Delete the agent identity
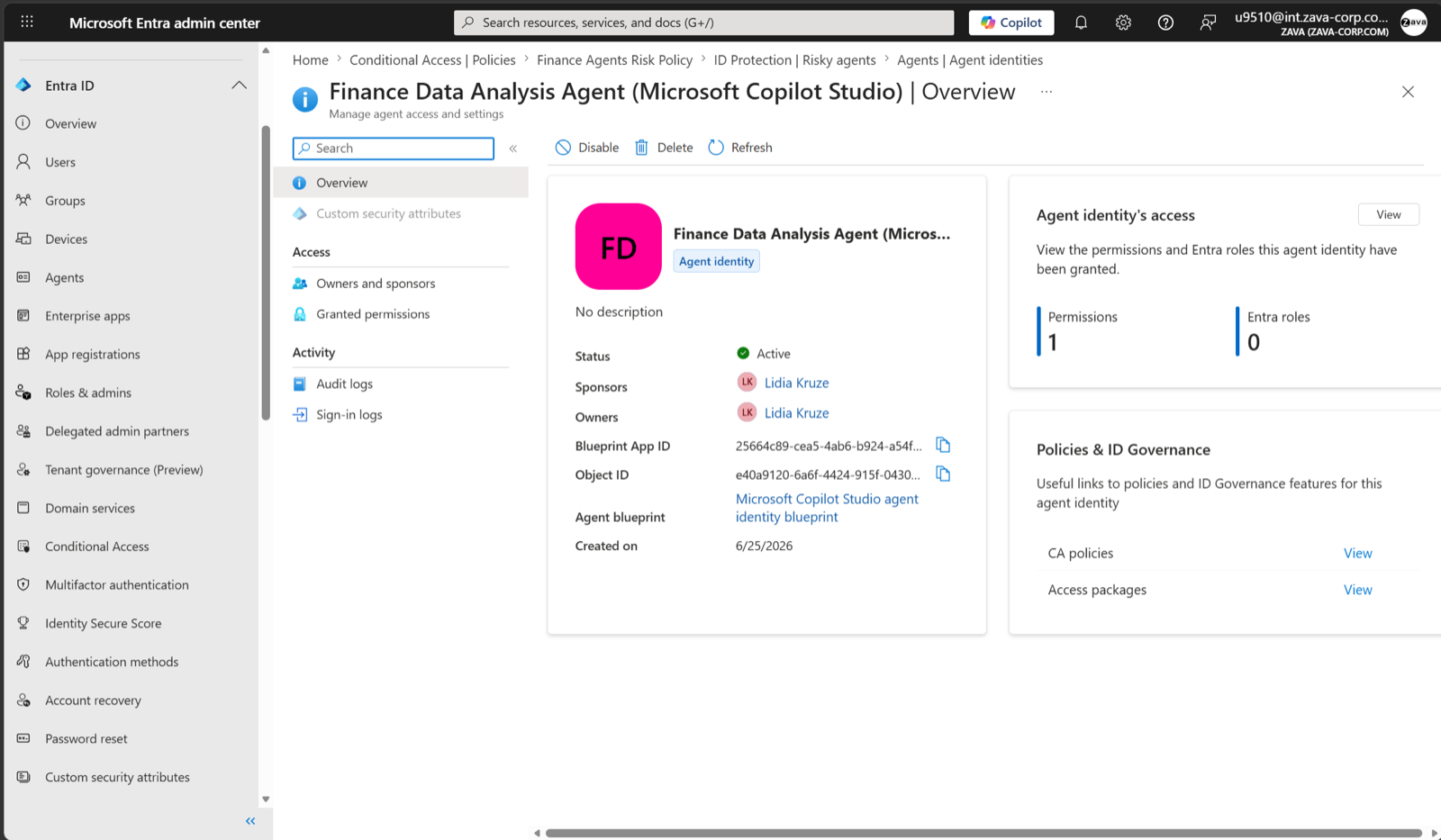The height and width of the screenshot is (840, 1441). click(664, 148)
